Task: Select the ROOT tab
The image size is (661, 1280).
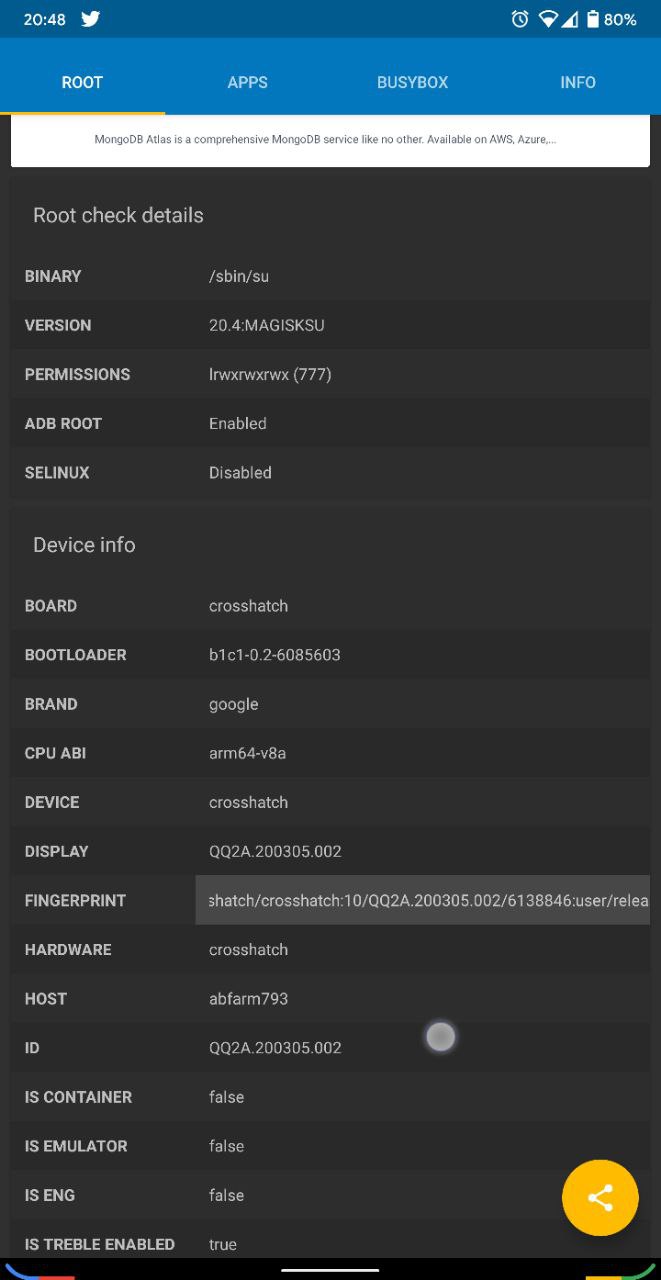Action: tap(82, 82)
